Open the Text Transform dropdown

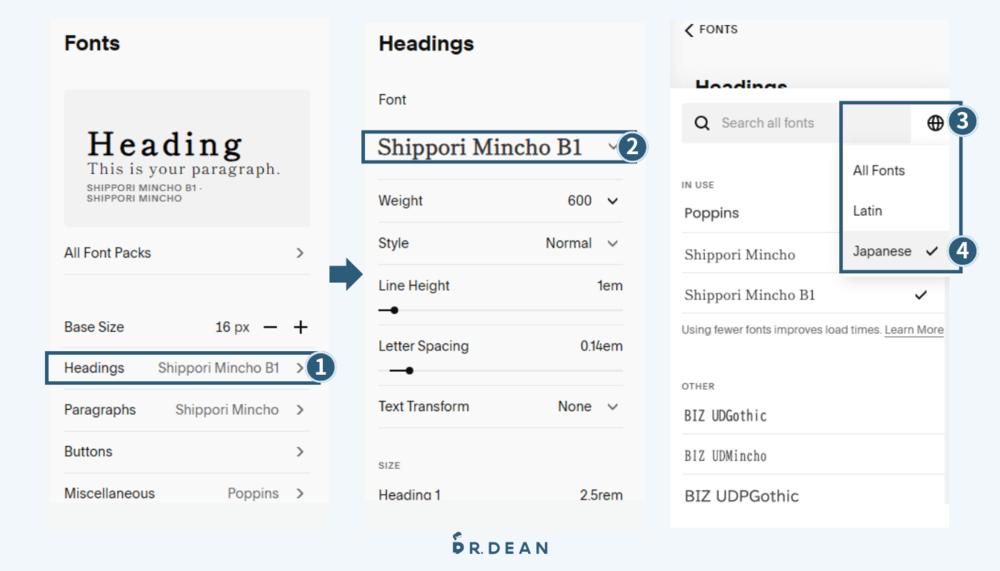[612, 407]
